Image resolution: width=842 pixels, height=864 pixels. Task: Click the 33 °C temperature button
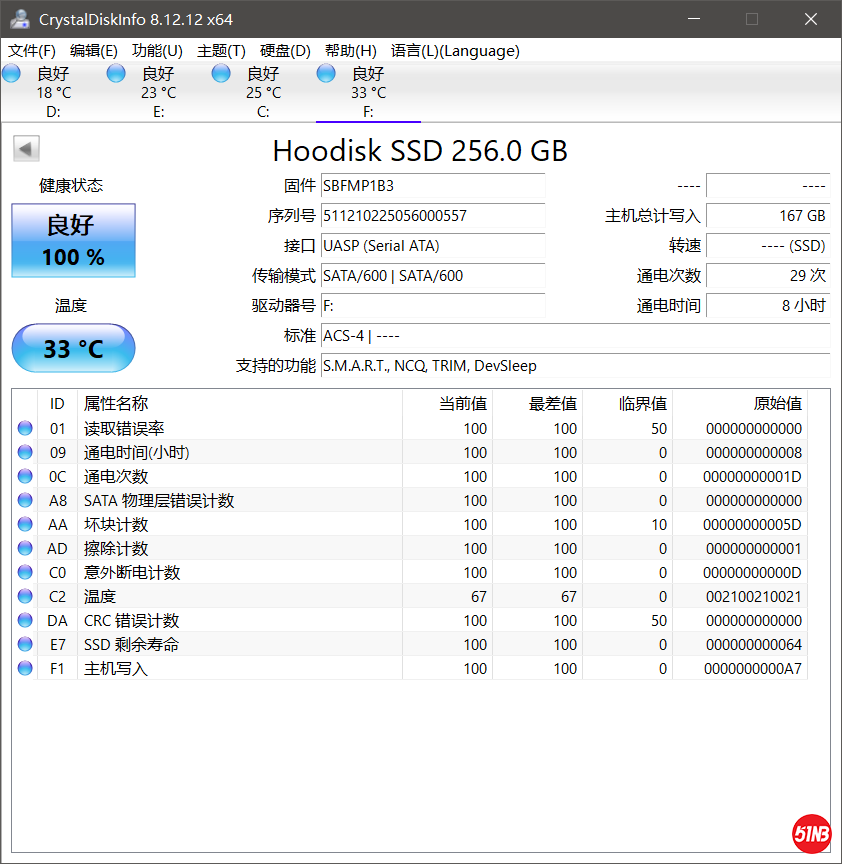point(73,349)
